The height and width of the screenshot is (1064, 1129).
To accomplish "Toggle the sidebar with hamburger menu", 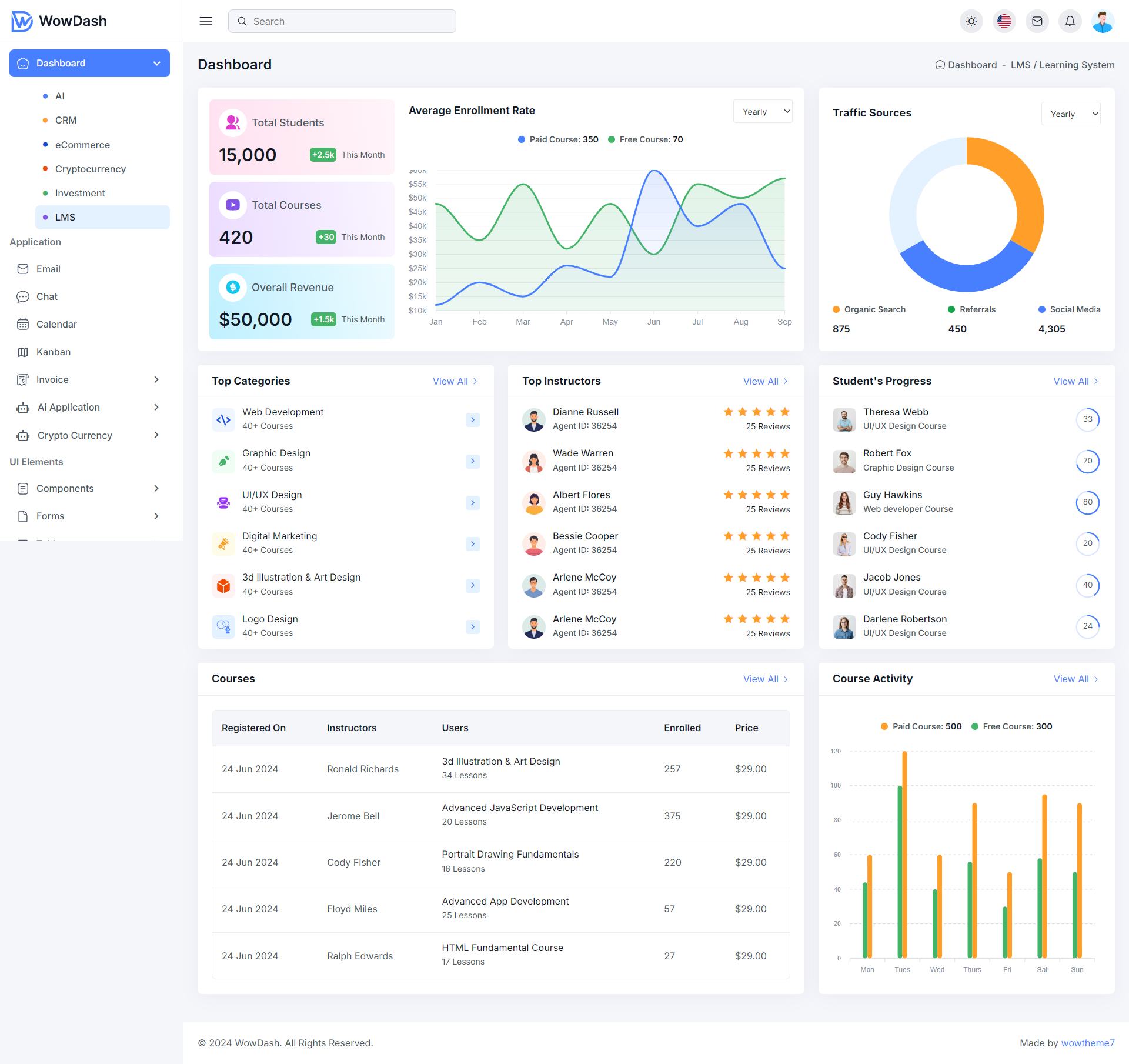I will click(x=206, y=21).
